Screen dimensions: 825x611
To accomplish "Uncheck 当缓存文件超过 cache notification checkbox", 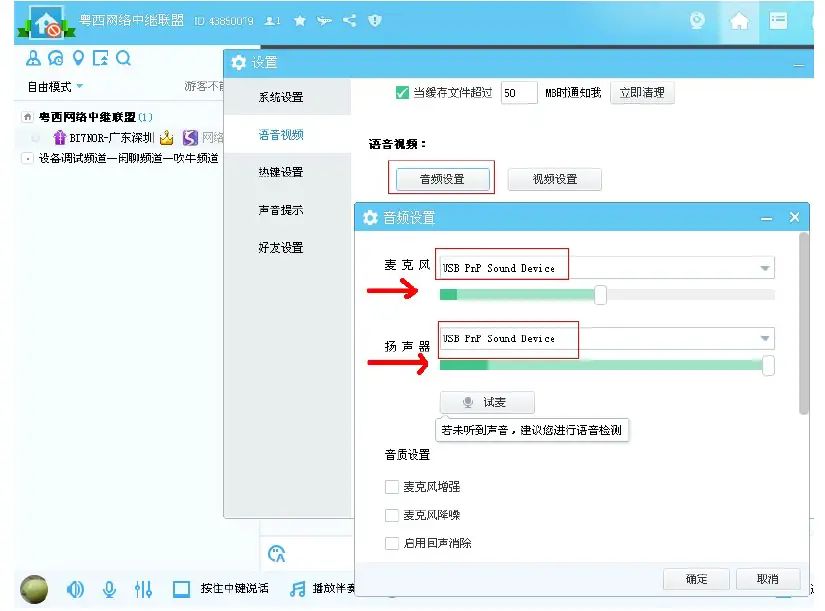I will 402,93.
